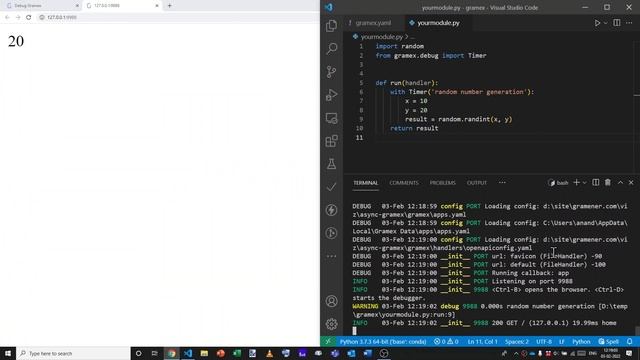This screenshot has height=360, width=640.
Task: Open the Windows notification center
Action: 629,353
